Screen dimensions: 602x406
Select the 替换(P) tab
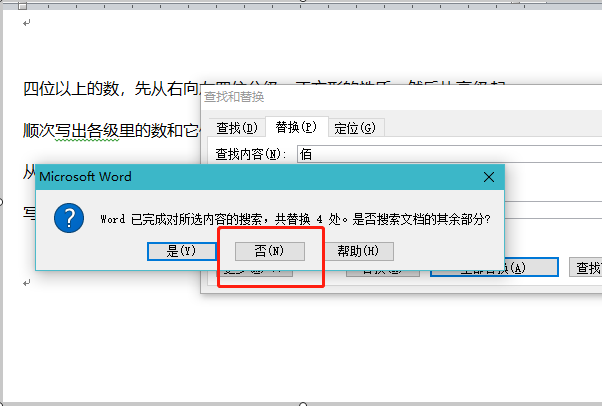coord(296,127)
